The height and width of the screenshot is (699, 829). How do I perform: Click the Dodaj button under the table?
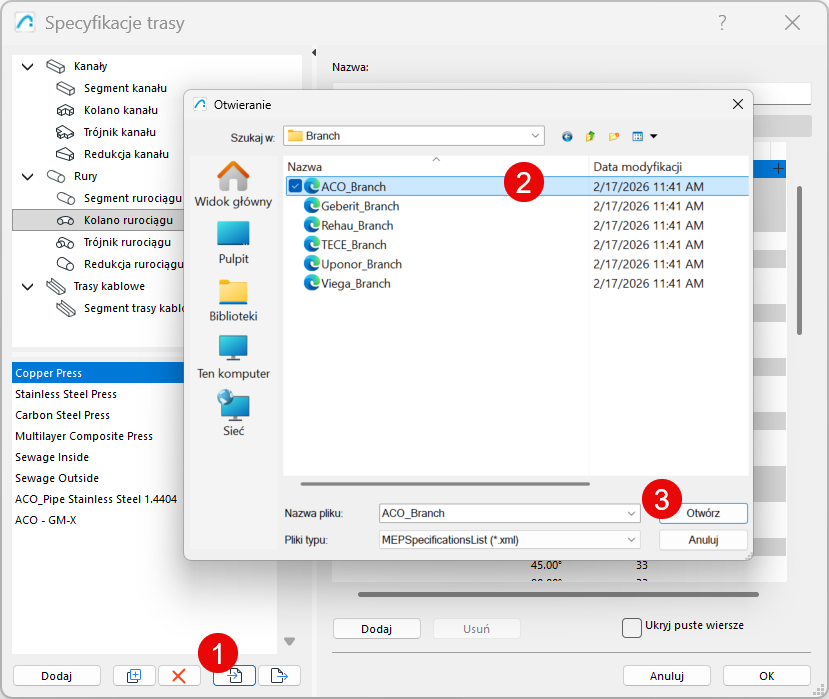pyautogui.click(x=376, y=629)
